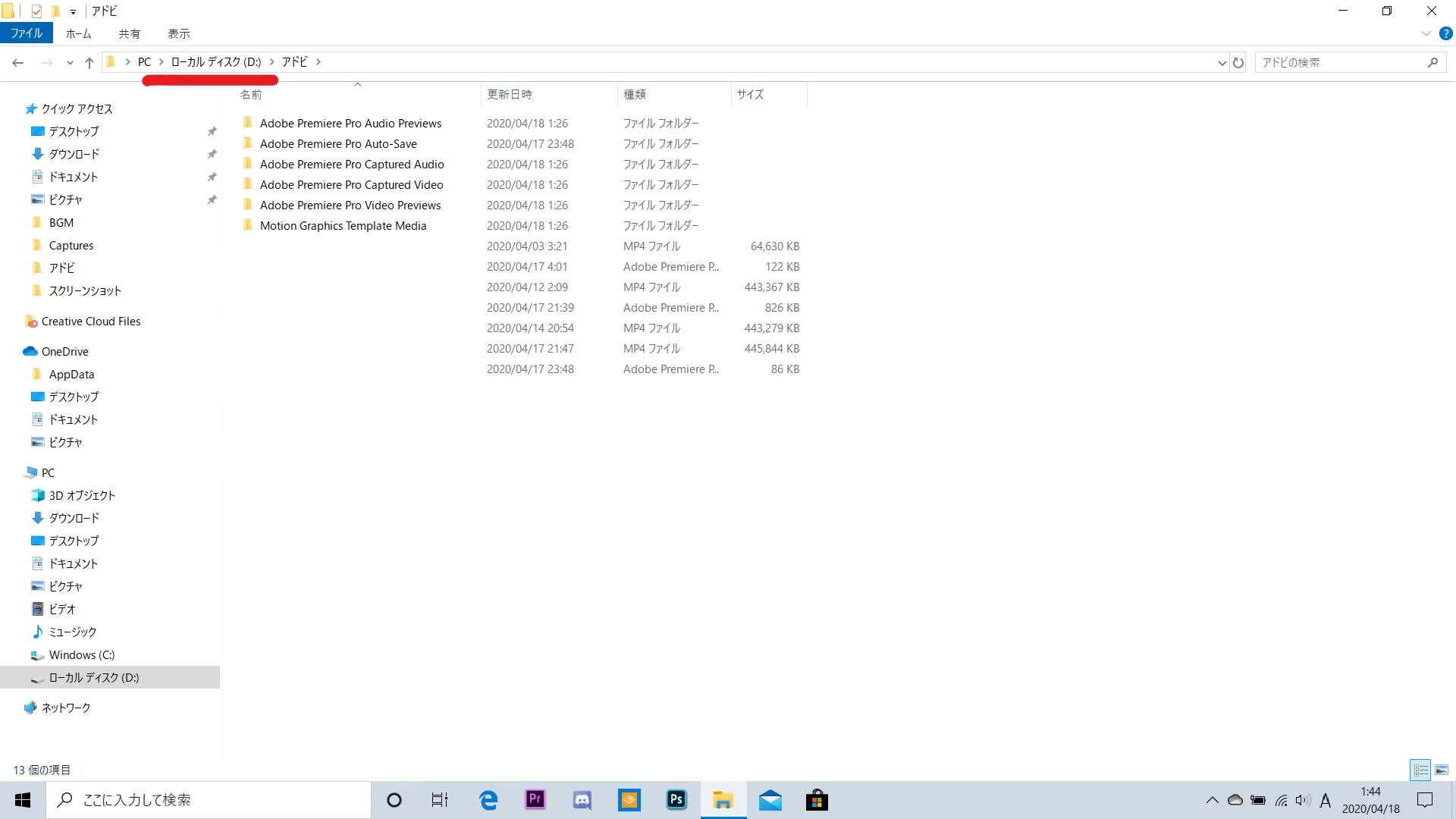Switch to details view layout
The image size is (1456, 819).
(x=1420, y=770)
